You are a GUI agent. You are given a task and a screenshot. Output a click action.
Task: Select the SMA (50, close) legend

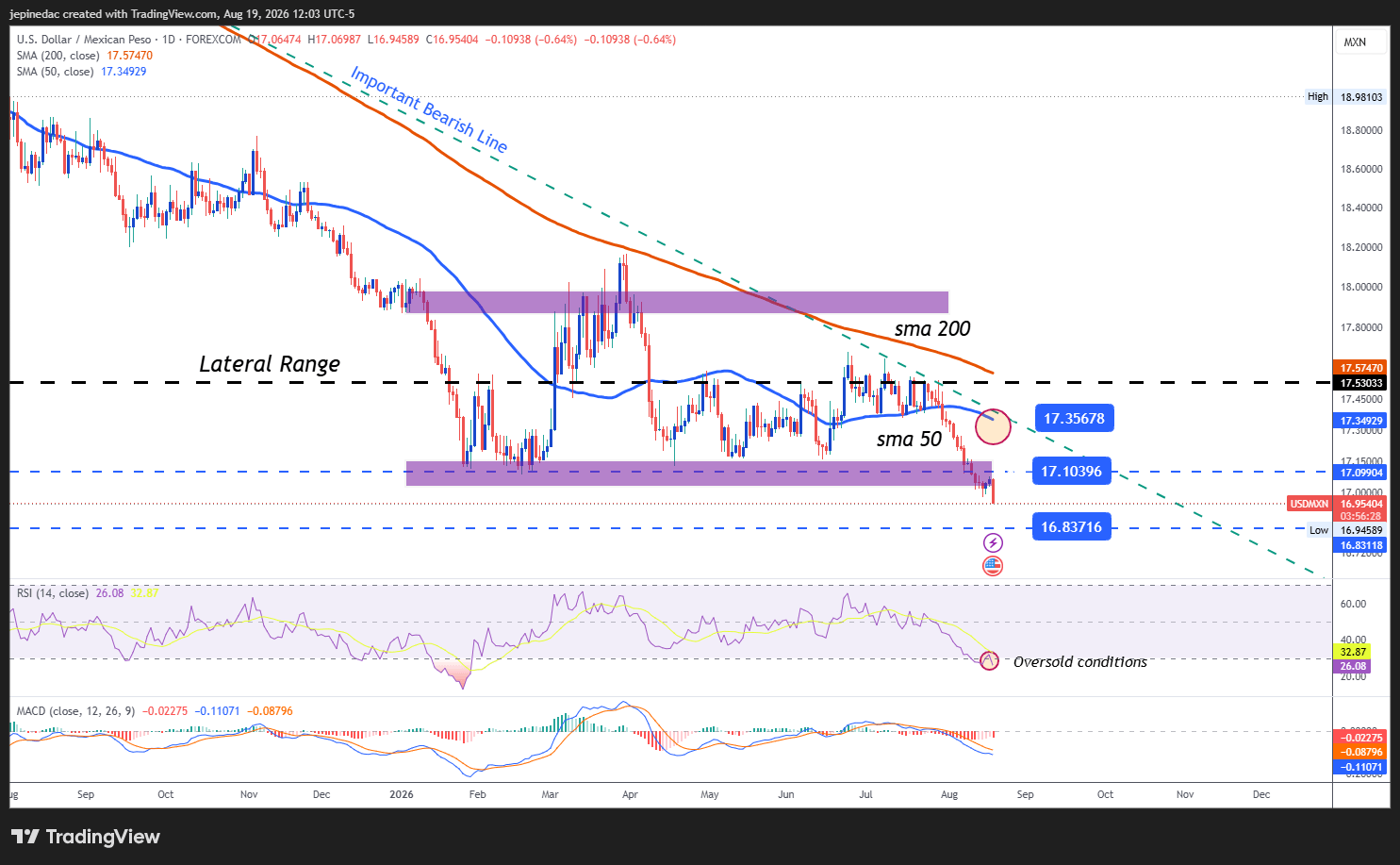[55, 72]
